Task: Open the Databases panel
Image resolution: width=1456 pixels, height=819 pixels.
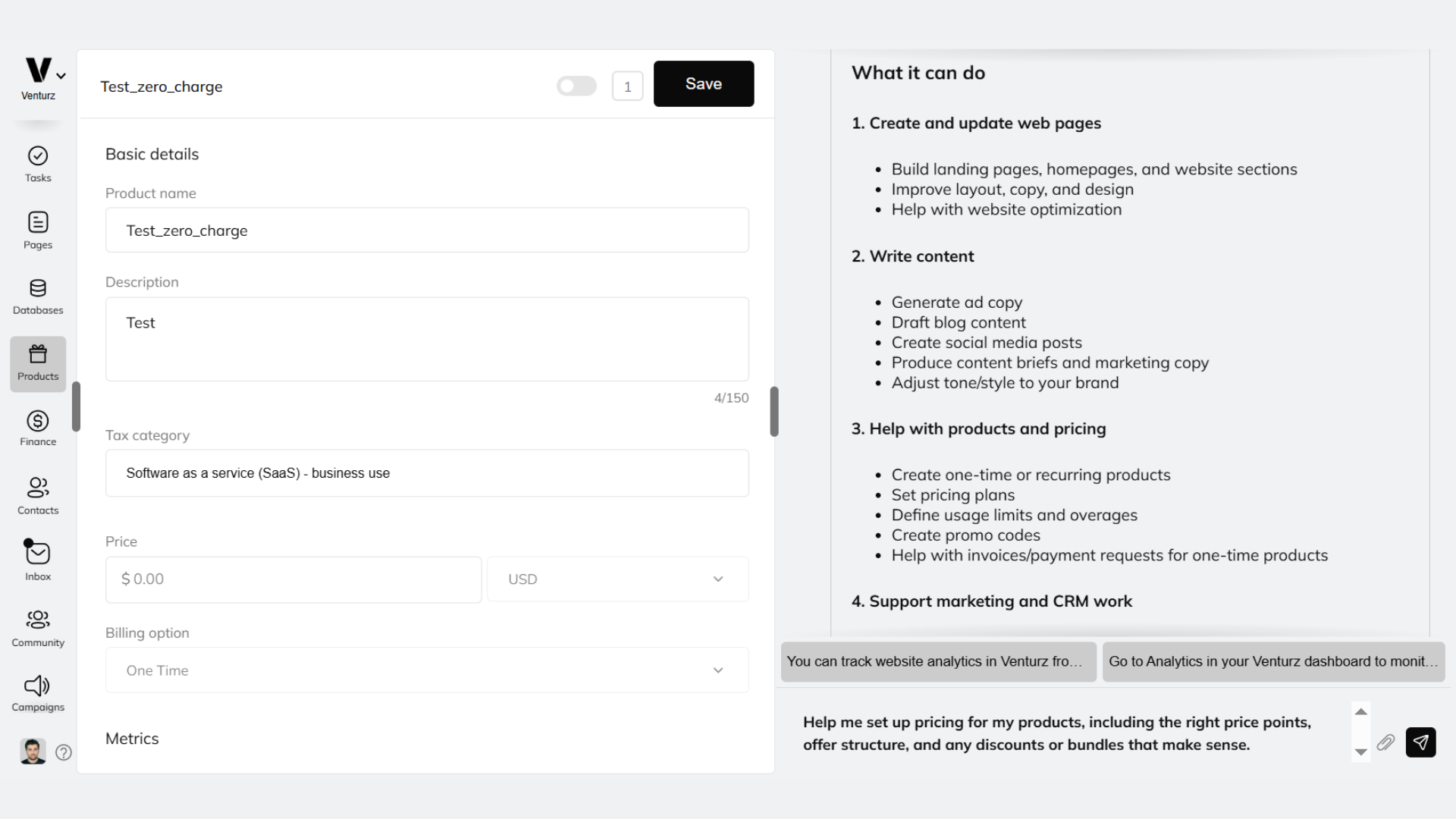Action: pos(37,296)
